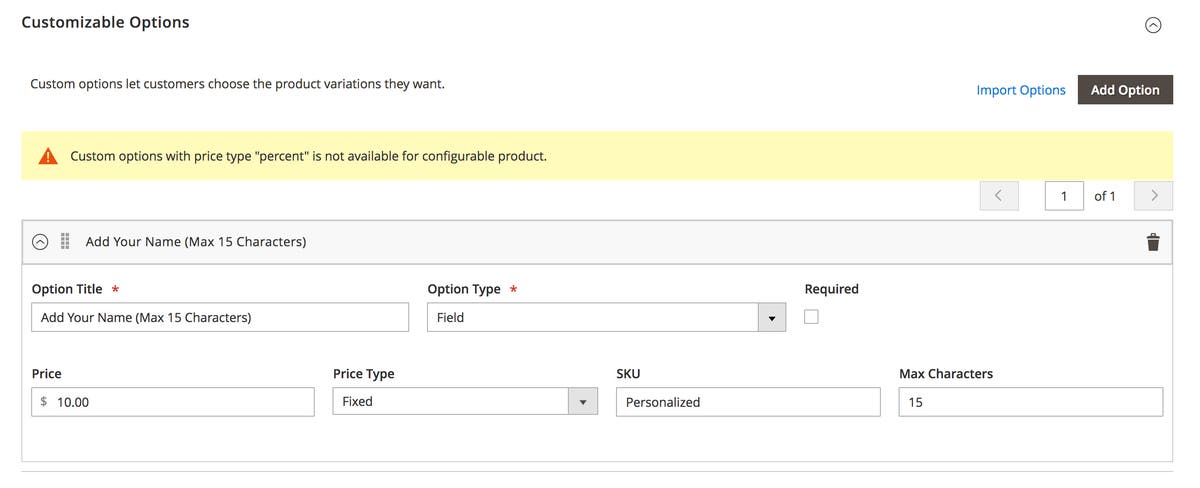Click the SKU label
Image resolution: width=1200 pixels, height=488 pixels.
pos(628,374)
